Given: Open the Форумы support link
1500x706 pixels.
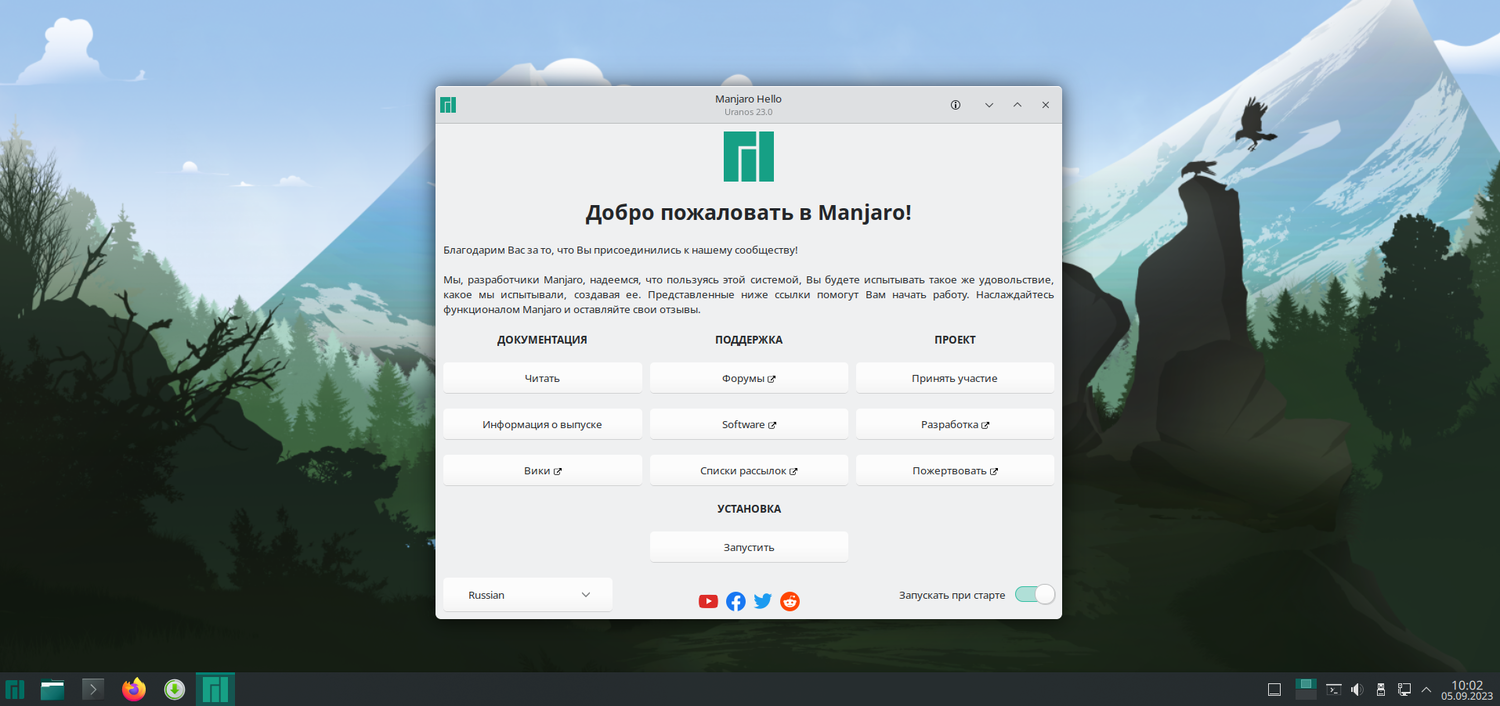Looking at the screenshot, I should [x=749, y=378].
